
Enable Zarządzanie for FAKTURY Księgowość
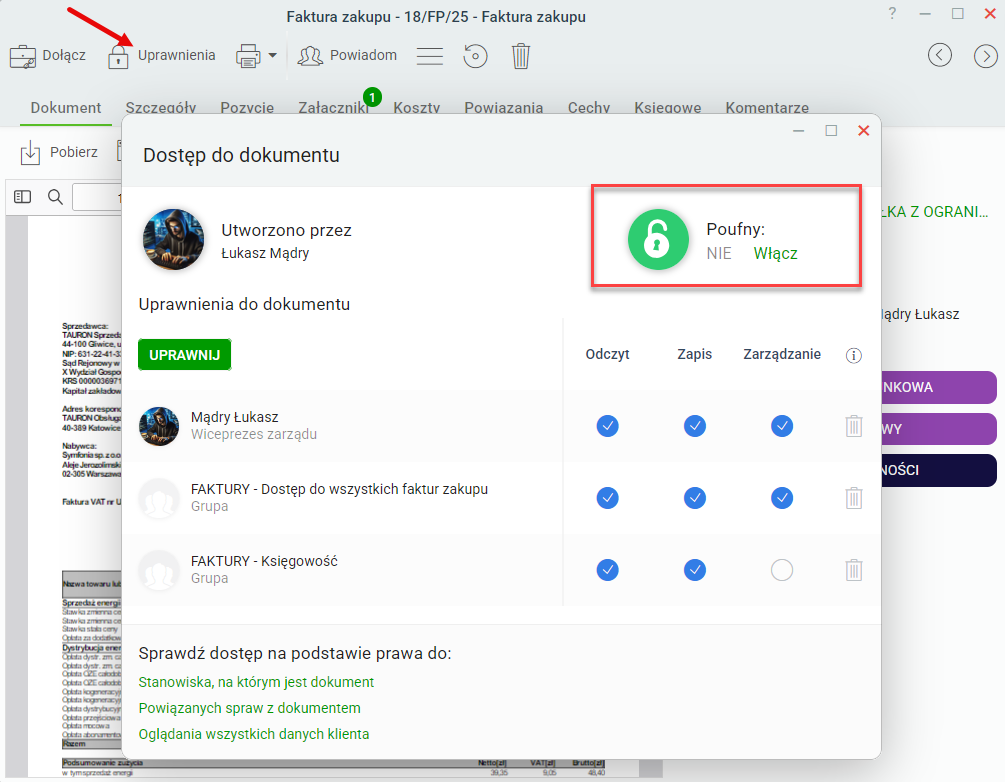(782, 570)
